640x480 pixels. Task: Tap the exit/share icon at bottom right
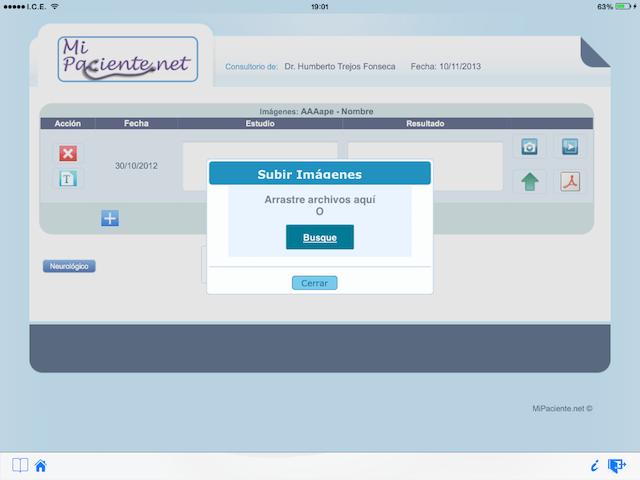[617, 465]
